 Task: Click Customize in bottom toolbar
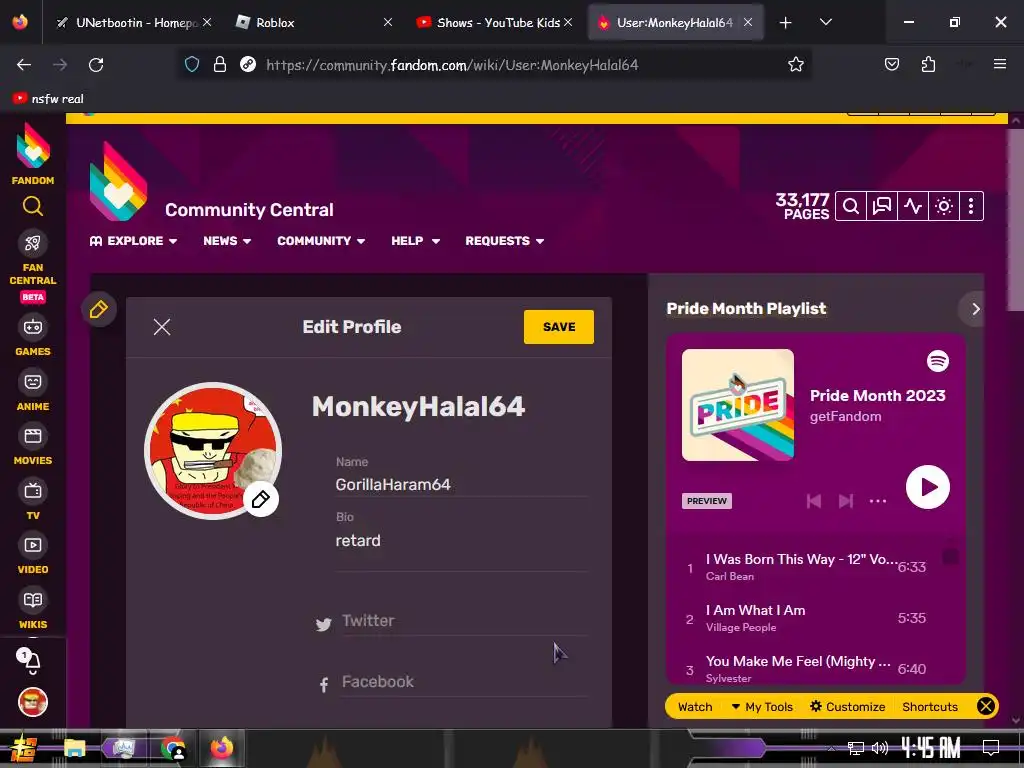tap(848, 707)
